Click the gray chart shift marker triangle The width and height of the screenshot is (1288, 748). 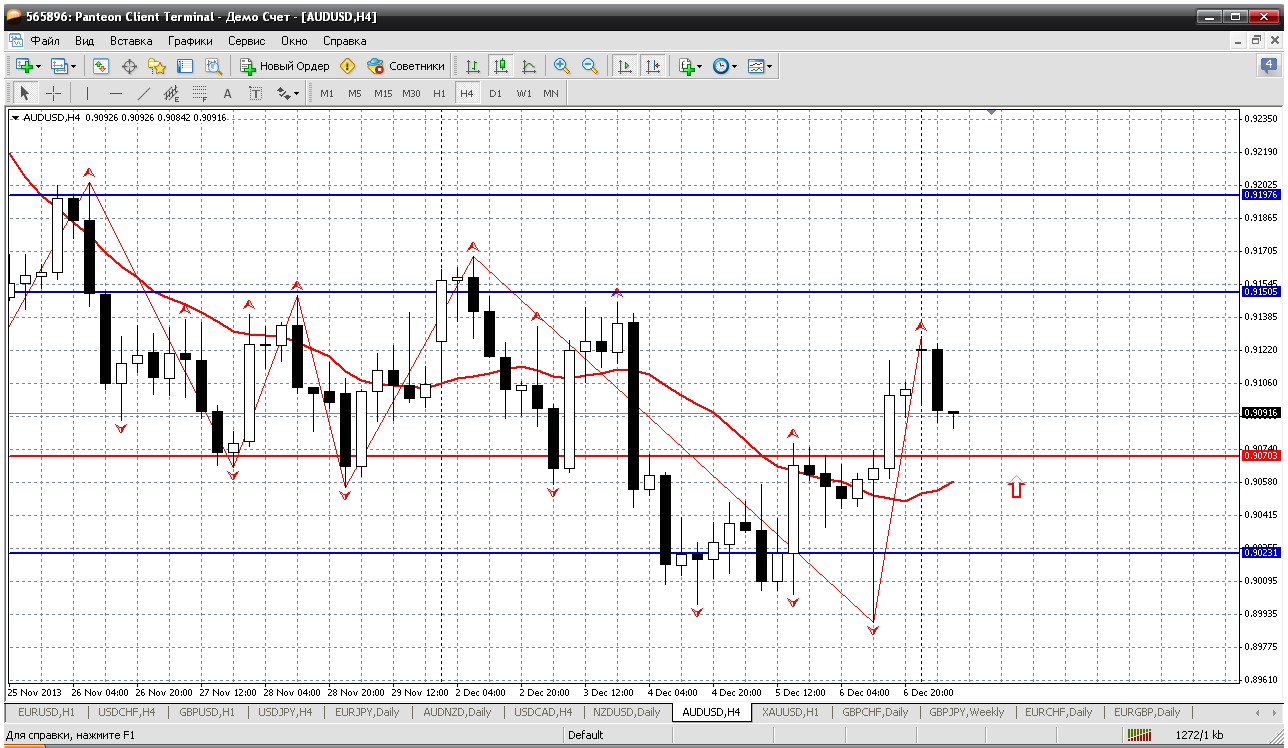[991, 113]
